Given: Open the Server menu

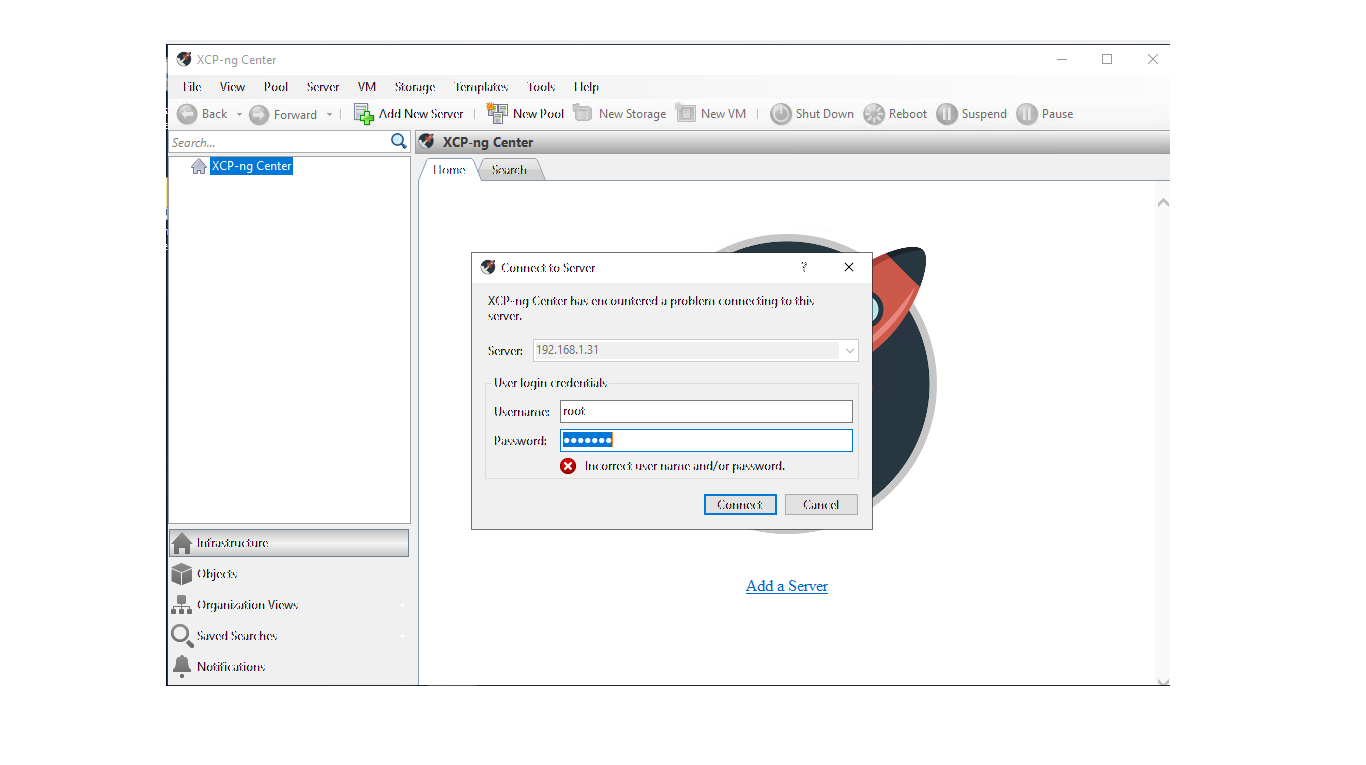Looking at the screenshot, I should [x=323, y=87].
